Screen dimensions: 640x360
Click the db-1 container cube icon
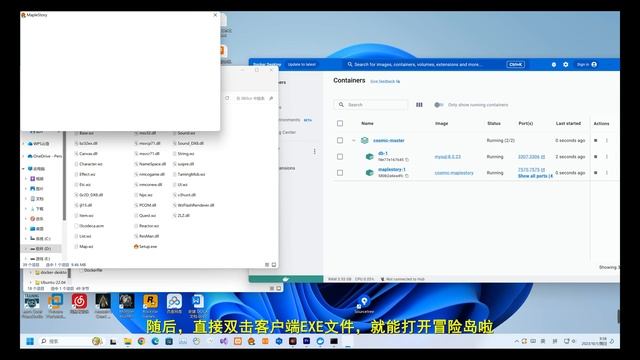click(369, 156)
